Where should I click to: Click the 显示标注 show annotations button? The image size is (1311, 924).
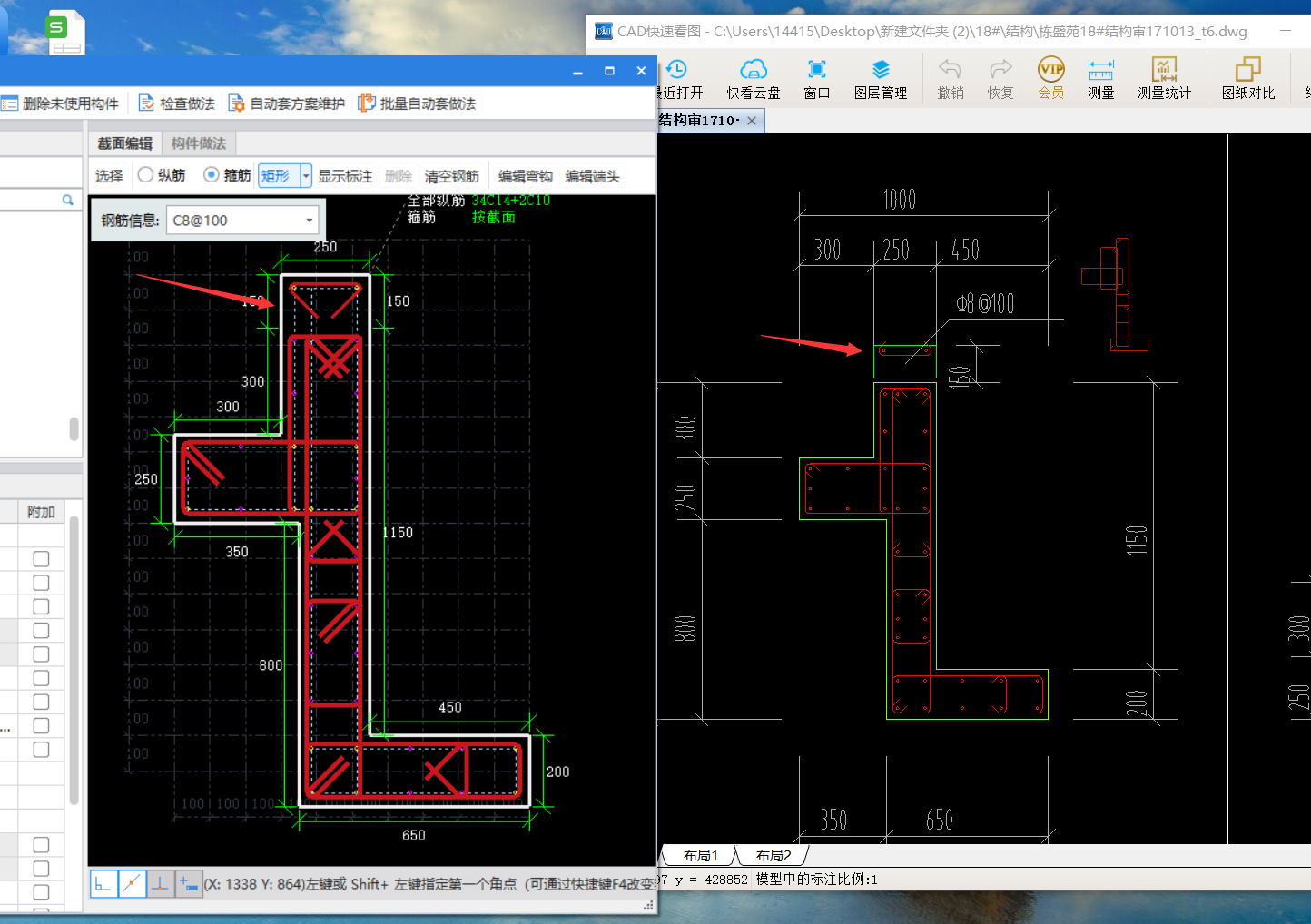tap(345, 176)
